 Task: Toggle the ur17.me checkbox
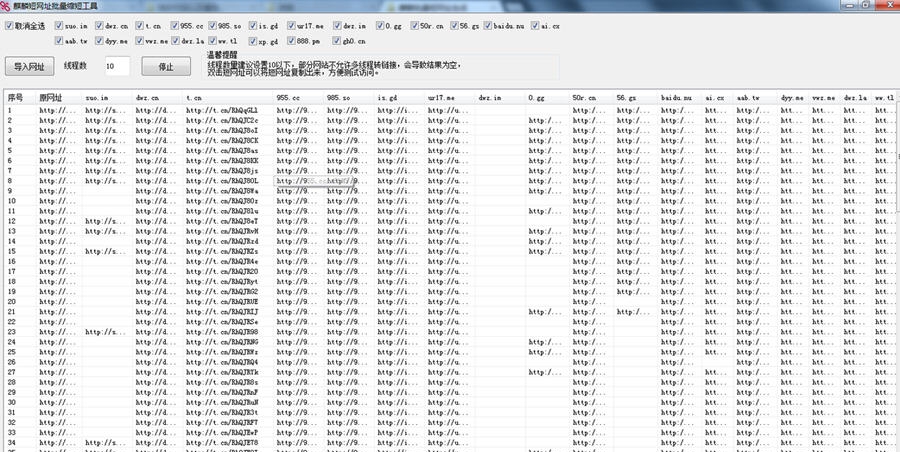[x=292, y=26]
